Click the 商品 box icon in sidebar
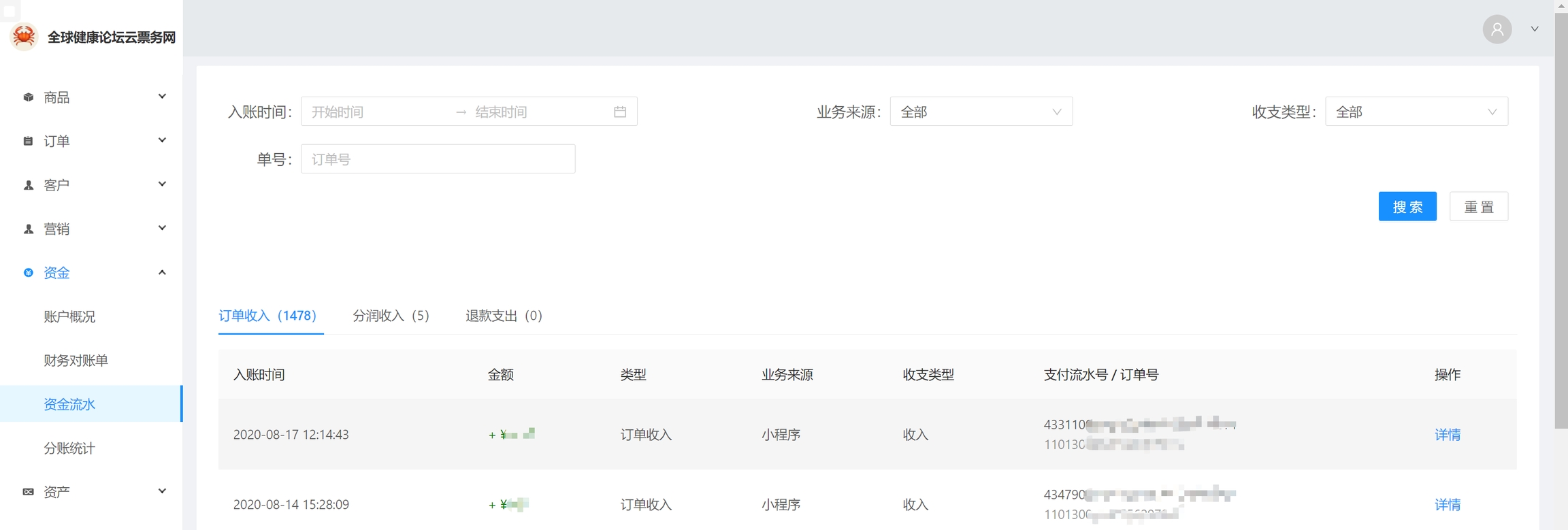The image size is (1568, 530). click(x=28, y=97)
